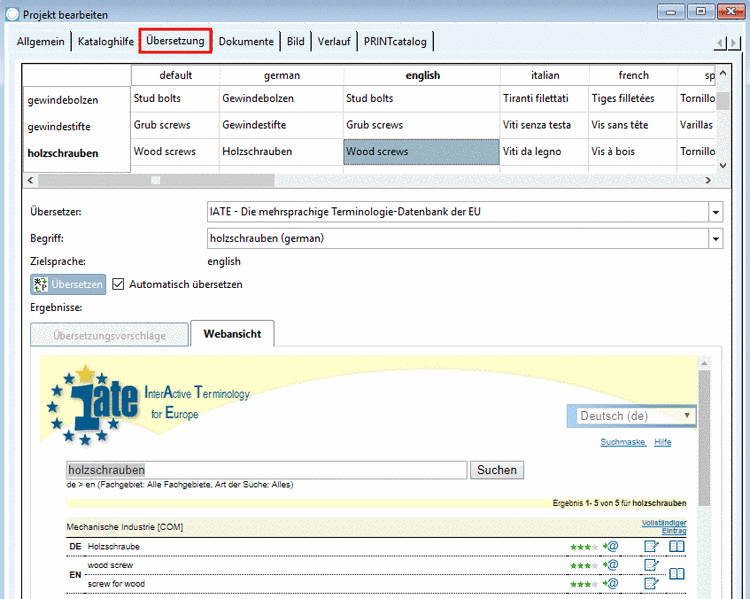Select the holzschrauben row header
750x599 pixels.
77,153
